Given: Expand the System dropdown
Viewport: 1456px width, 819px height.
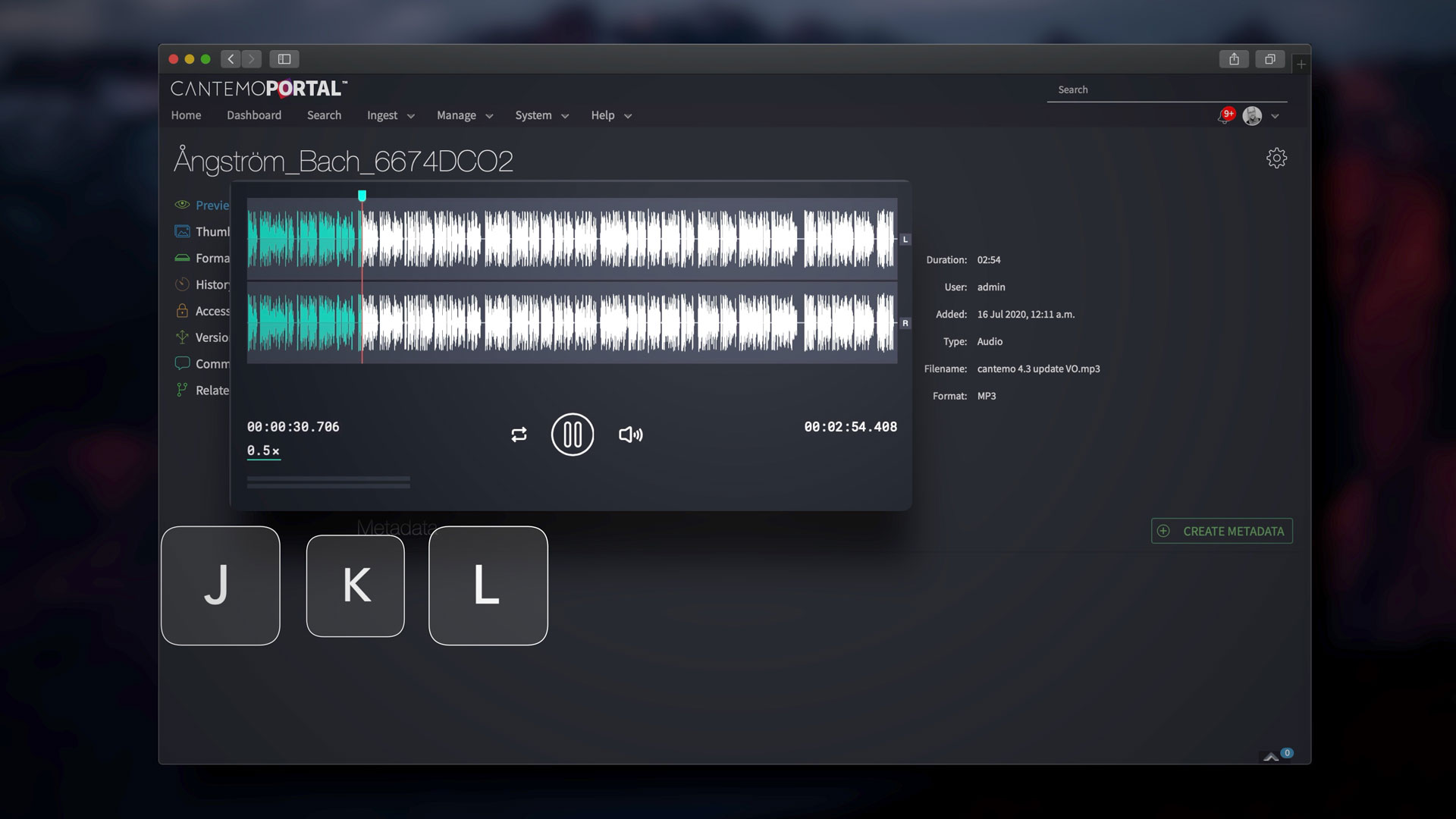Looking at the screenshot, I should point(541,115).
